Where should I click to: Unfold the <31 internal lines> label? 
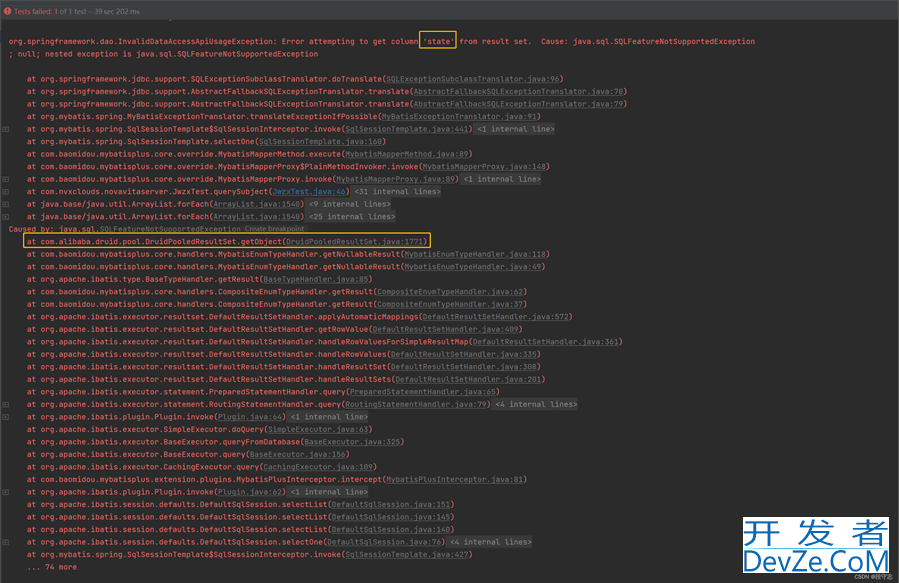coord(397,191)
